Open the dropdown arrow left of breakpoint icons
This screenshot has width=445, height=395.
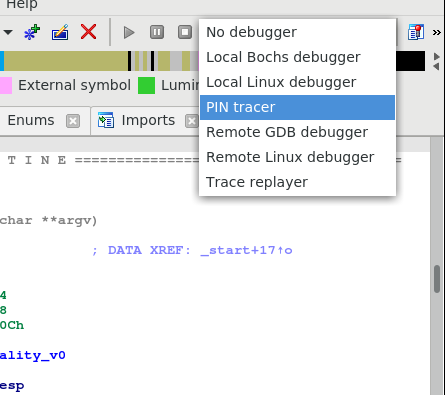(x=8, y=33)
